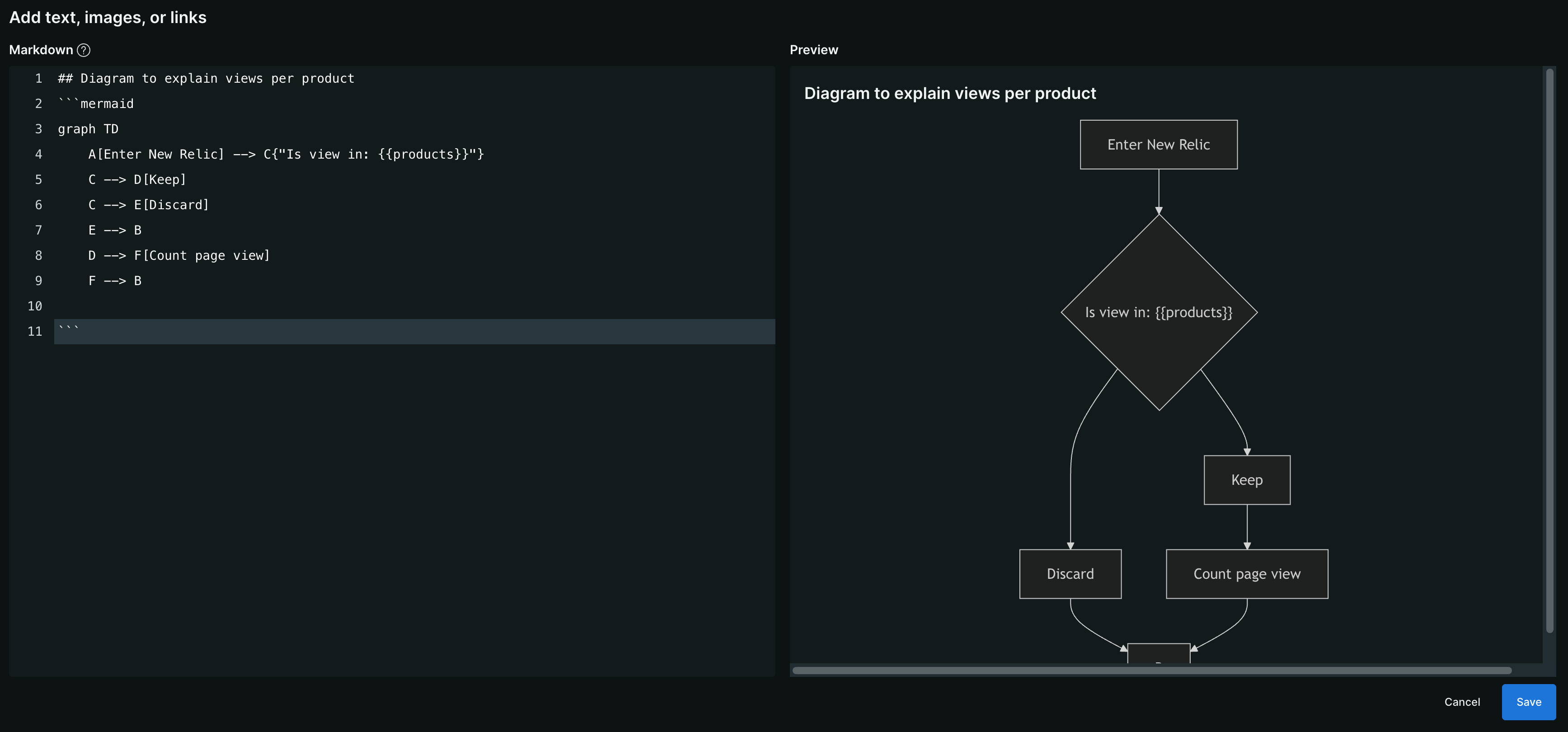This screenshot has height=732, width=1568.
Task: Click the diagram heading in the preview
Action: point(950,93)
